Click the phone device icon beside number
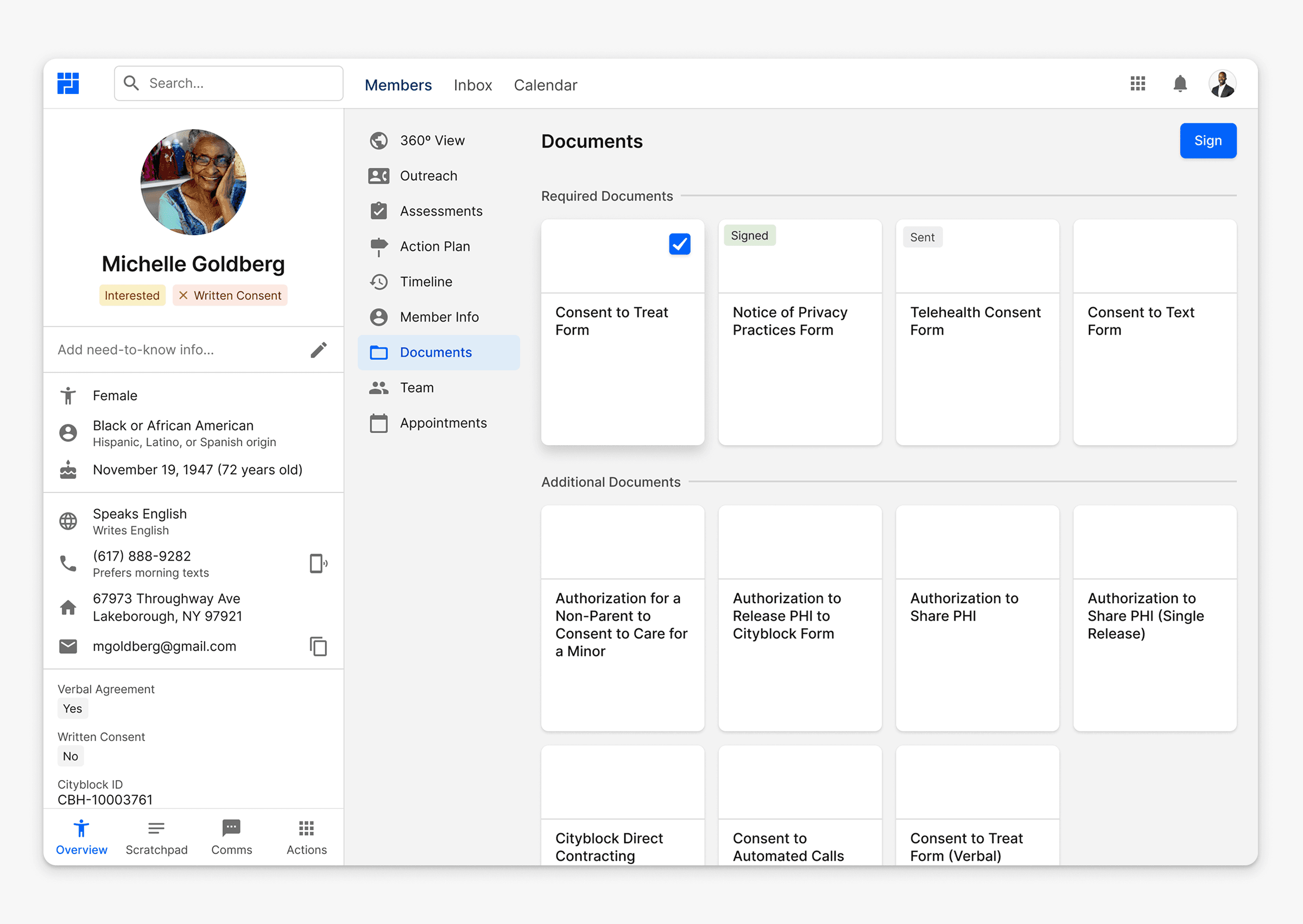Viewport: 1303px width, 924px height. pos(318,564)
